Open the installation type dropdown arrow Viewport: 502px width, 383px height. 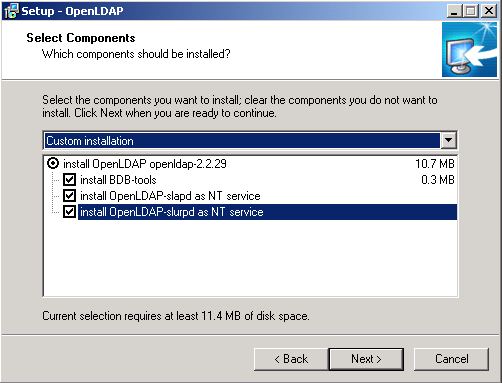448,140
